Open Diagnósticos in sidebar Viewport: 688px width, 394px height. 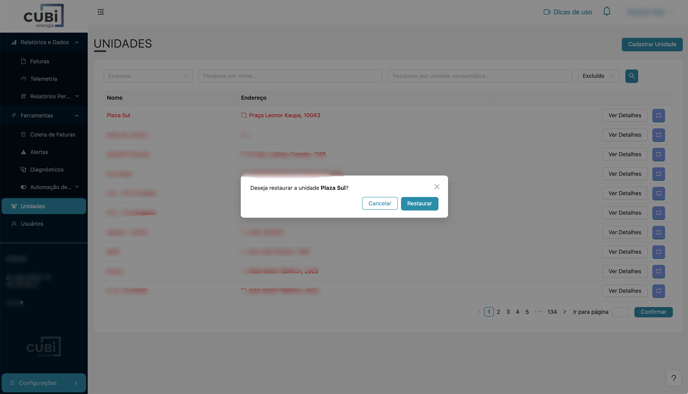click(x=47, y=169)
